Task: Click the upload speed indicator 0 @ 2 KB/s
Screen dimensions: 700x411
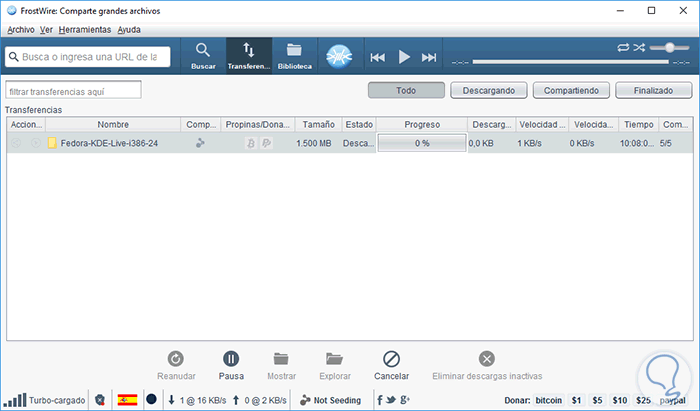Action: coord(260,400)
